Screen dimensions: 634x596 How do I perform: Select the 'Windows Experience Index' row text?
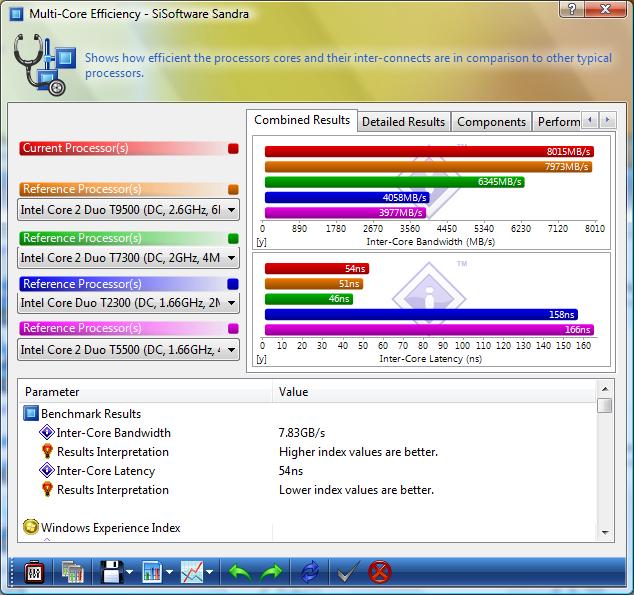pyautogui.click(x=111, y=528)
